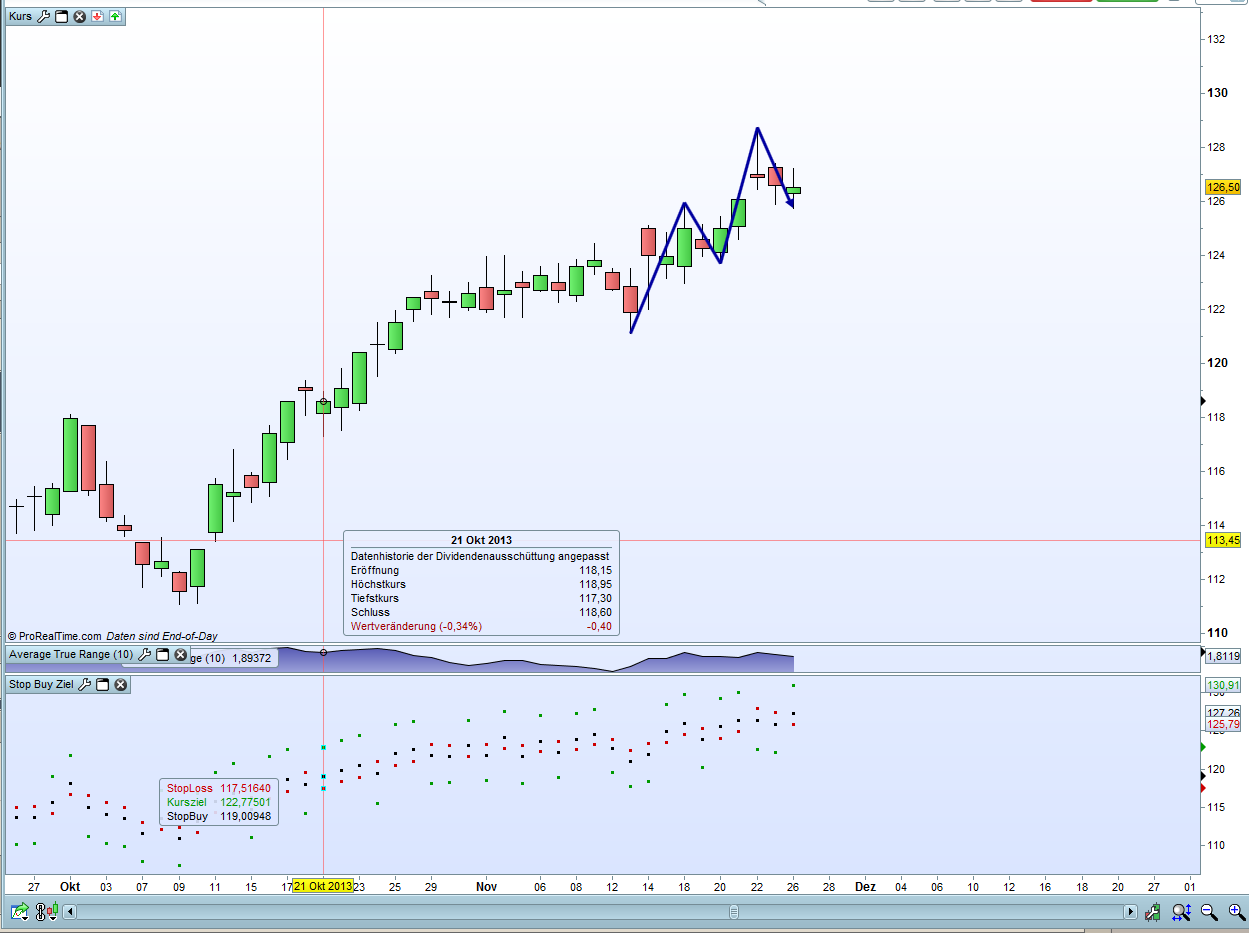1249x933 pixels.
Task: Click the Nov label on time axis
Action: pyautogui.click(x=486, y=887)
